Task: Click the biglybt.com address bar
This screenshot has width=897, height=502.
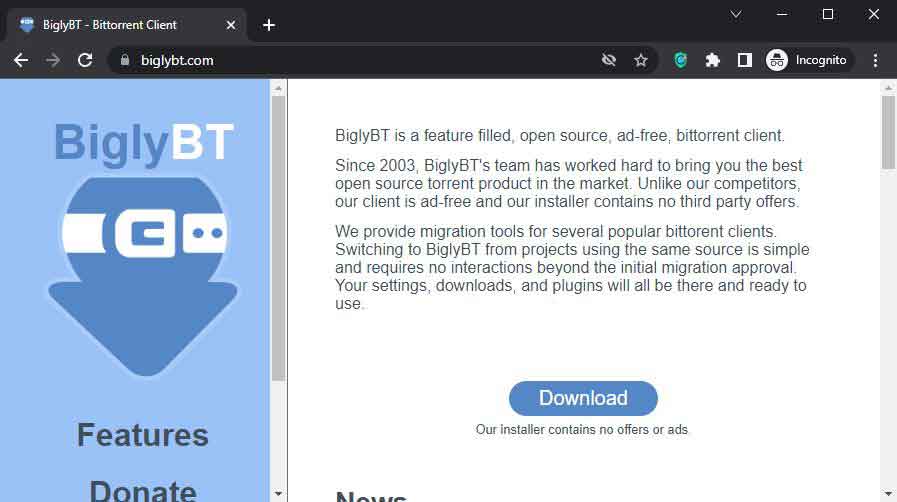Action: point(350,60)
